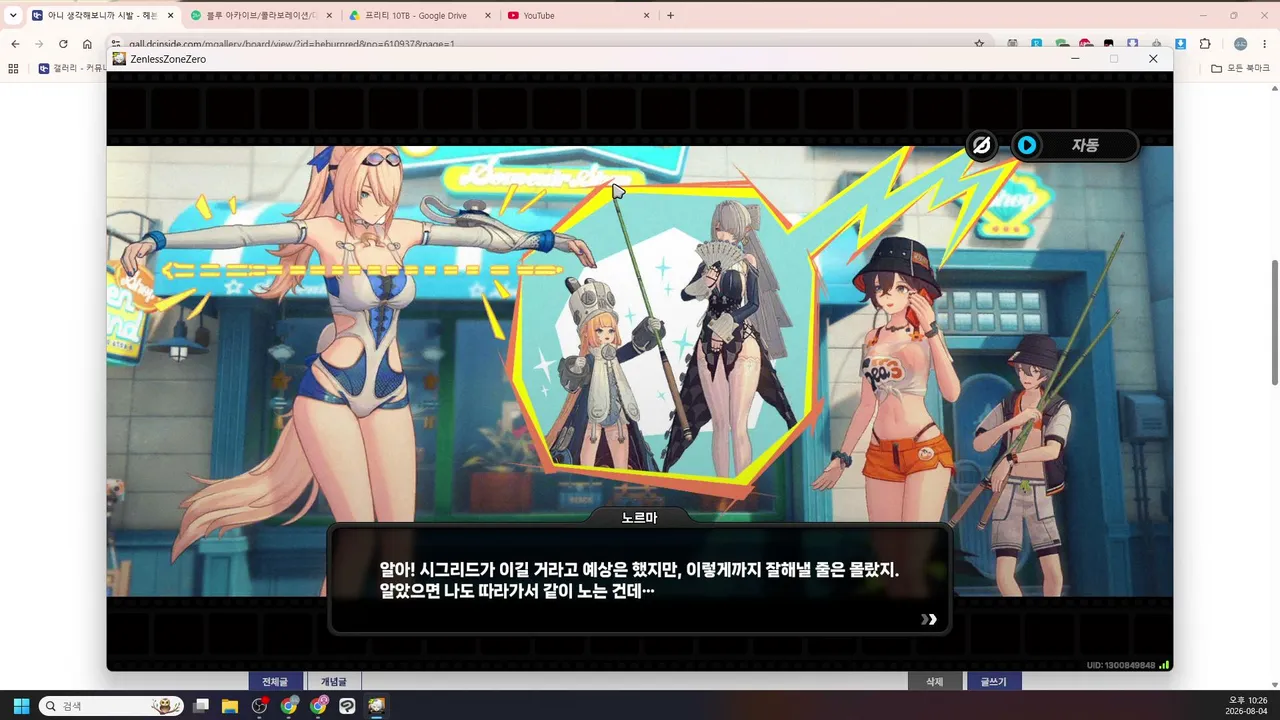Open the Chrome three-dot menu
Image resolution: width=1280 pixels, height=720 pixels.
[1265, 44]
